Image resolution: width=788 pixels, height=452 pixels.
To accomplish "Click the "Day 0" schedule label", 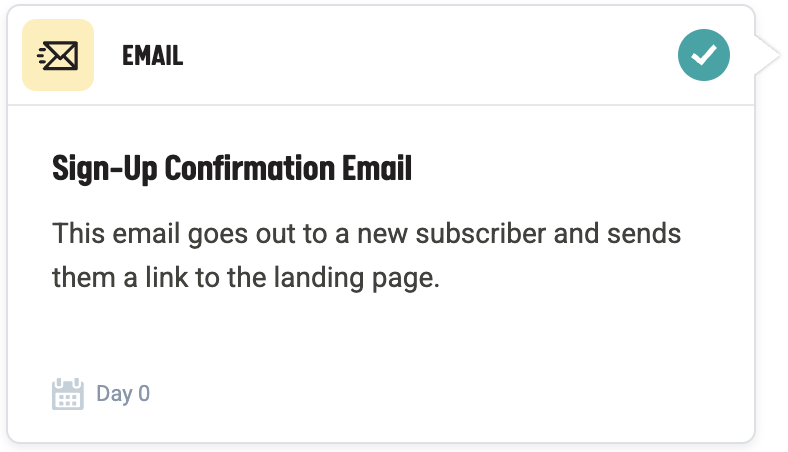I will click(x=123, y=394).
